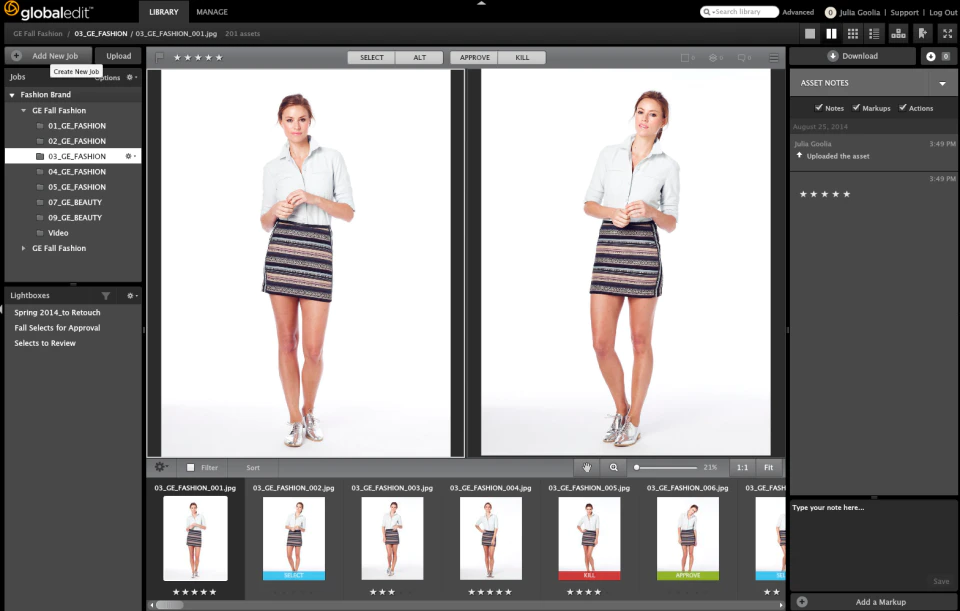960x611 pixels.
Task: Click the APPROVE button
Action: (x=474, y=58)
